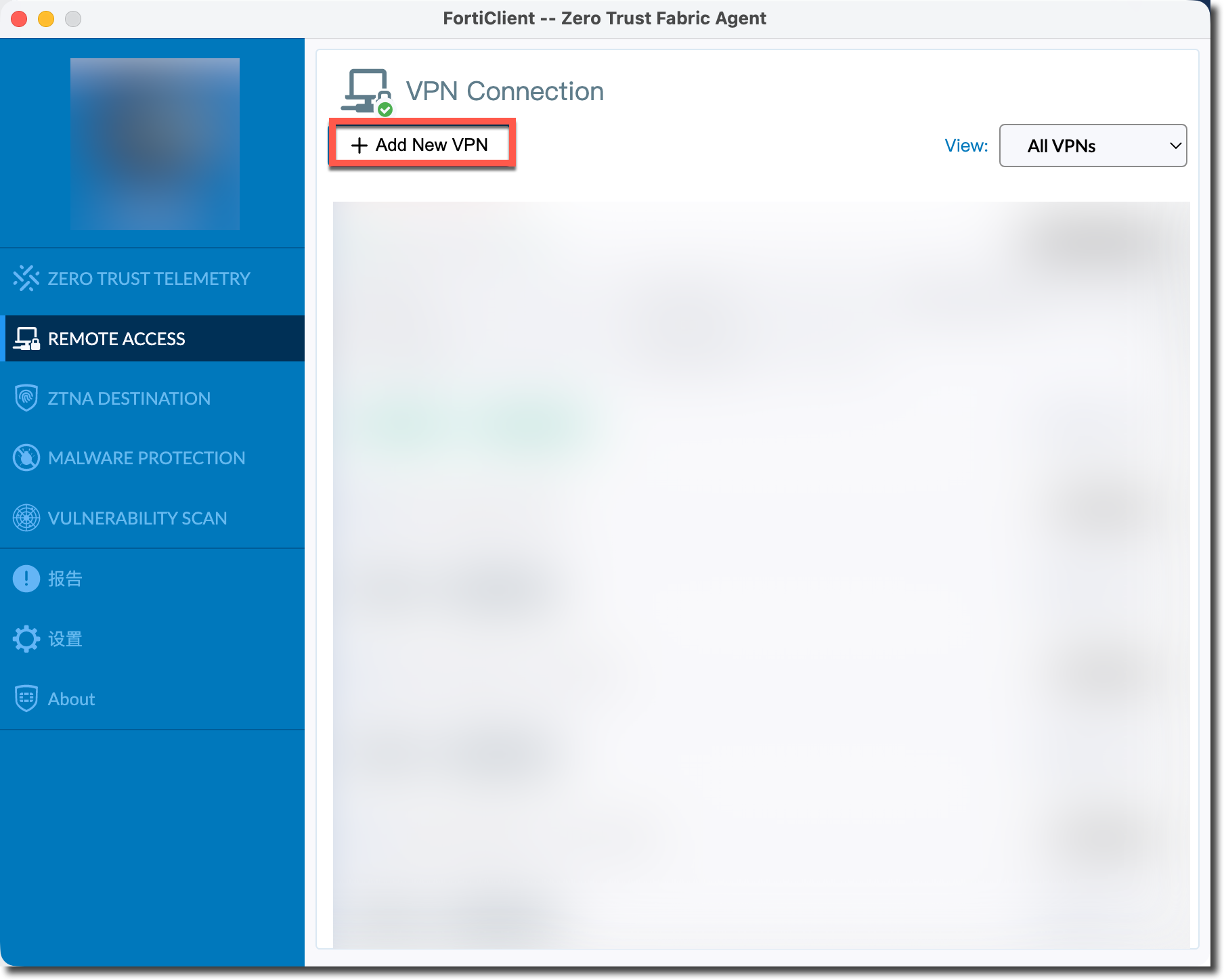The height and width of the screenshot is (980, 1224).
Task: Click the plus icon in Add New VPN
Action: [x=359, y=145]
